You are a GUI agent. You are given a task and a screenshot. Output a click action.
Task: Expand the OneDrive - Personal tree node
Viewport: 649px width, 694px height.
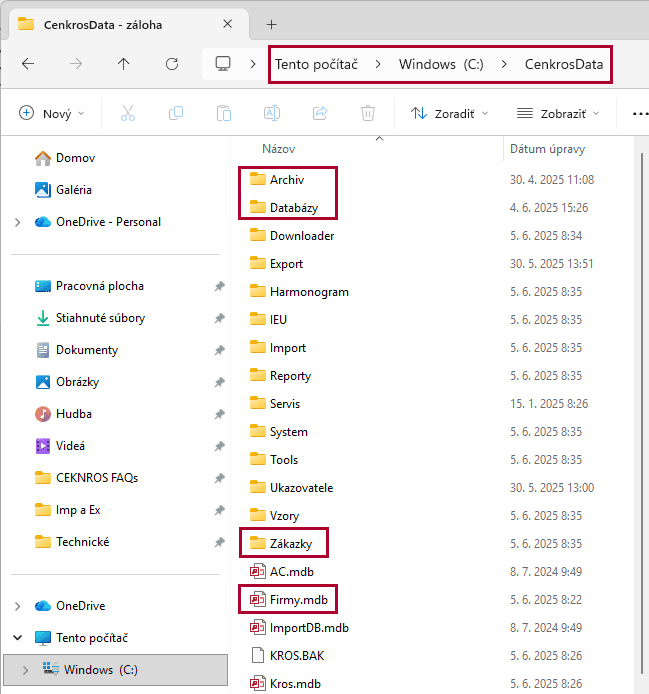(18, 222)
